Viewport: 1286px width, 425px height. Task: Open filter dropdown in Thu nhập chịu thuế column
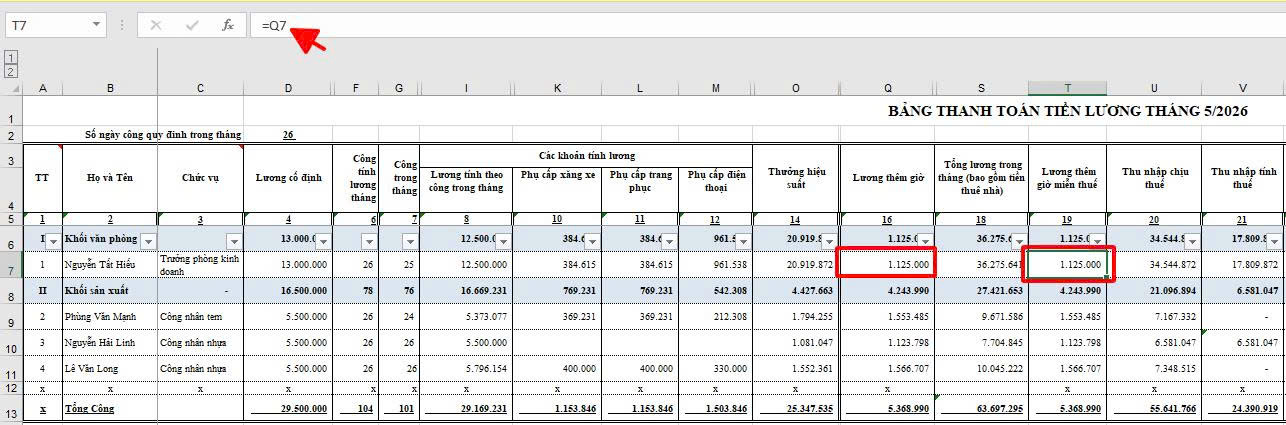[1193, 240]
